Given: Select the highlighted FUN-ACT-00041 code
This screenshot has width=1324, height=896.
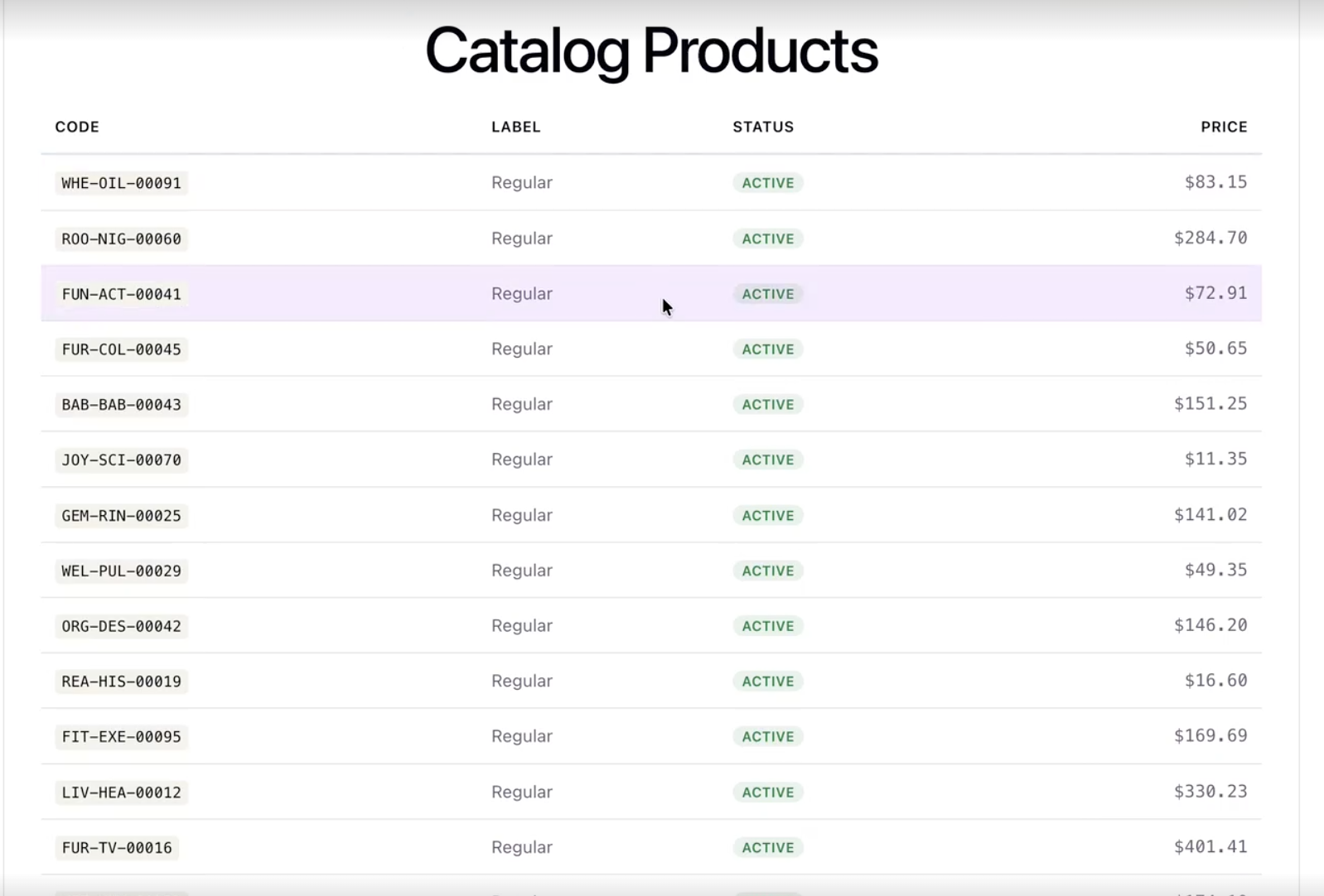Looking at the screenshot, I should tap(121, 294).
